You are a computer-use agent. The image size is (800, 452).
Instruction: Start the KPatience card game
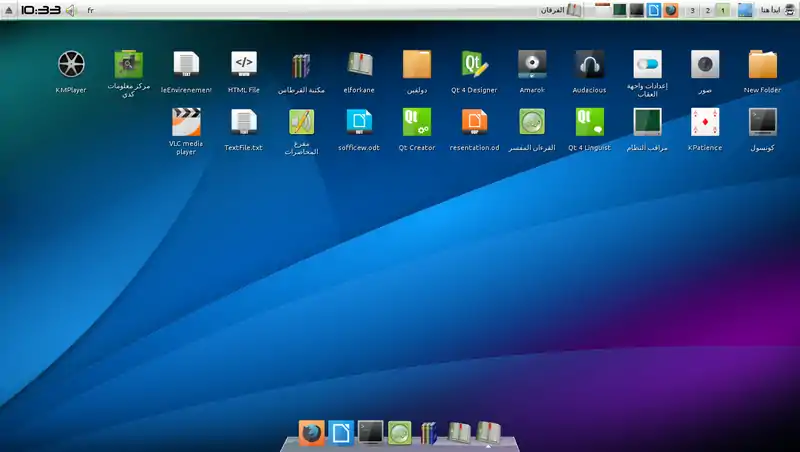point(705,123)
